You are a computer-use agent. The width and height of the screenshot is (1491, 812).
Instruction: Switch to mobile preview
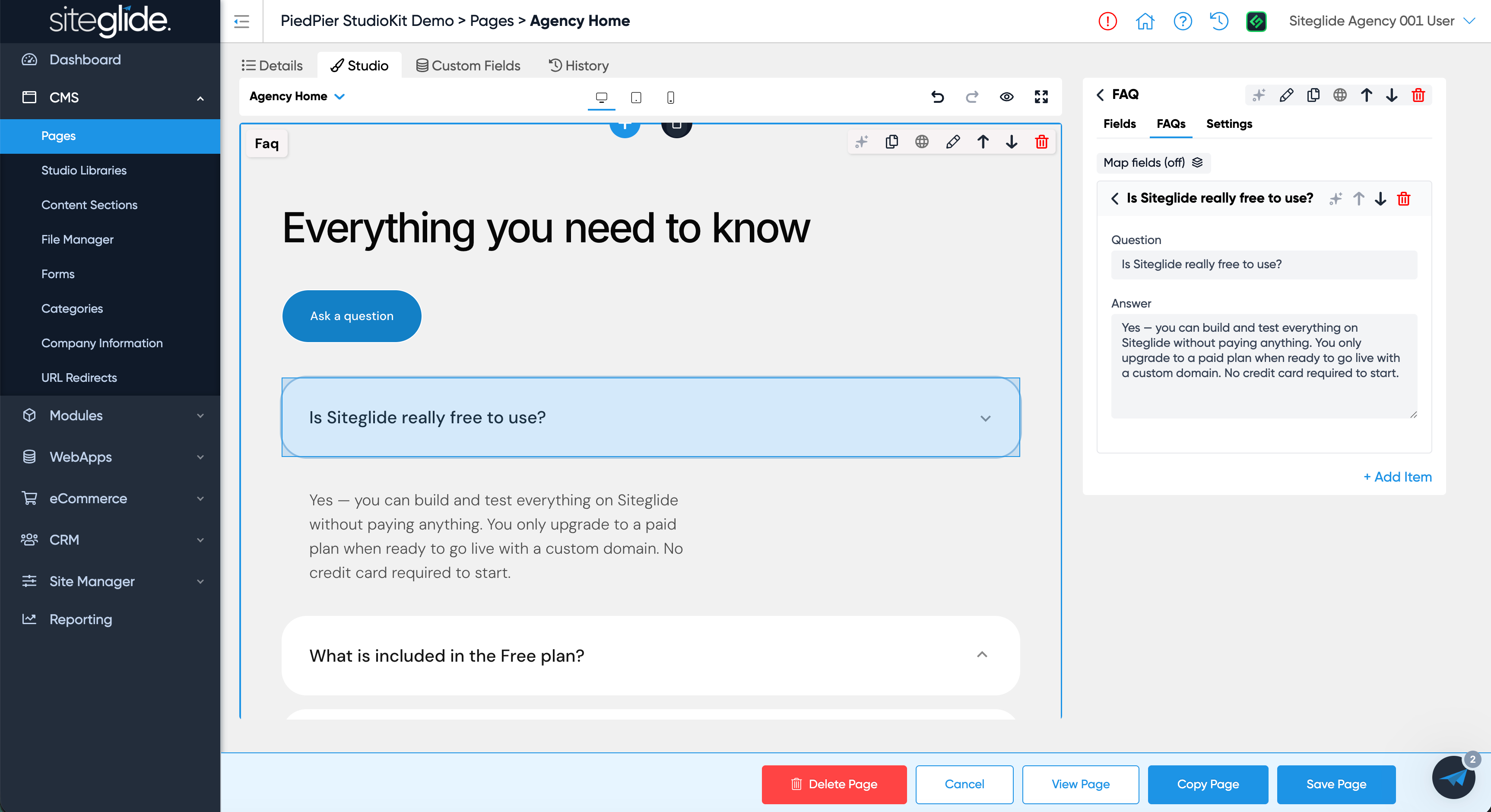tap(671, 97)
